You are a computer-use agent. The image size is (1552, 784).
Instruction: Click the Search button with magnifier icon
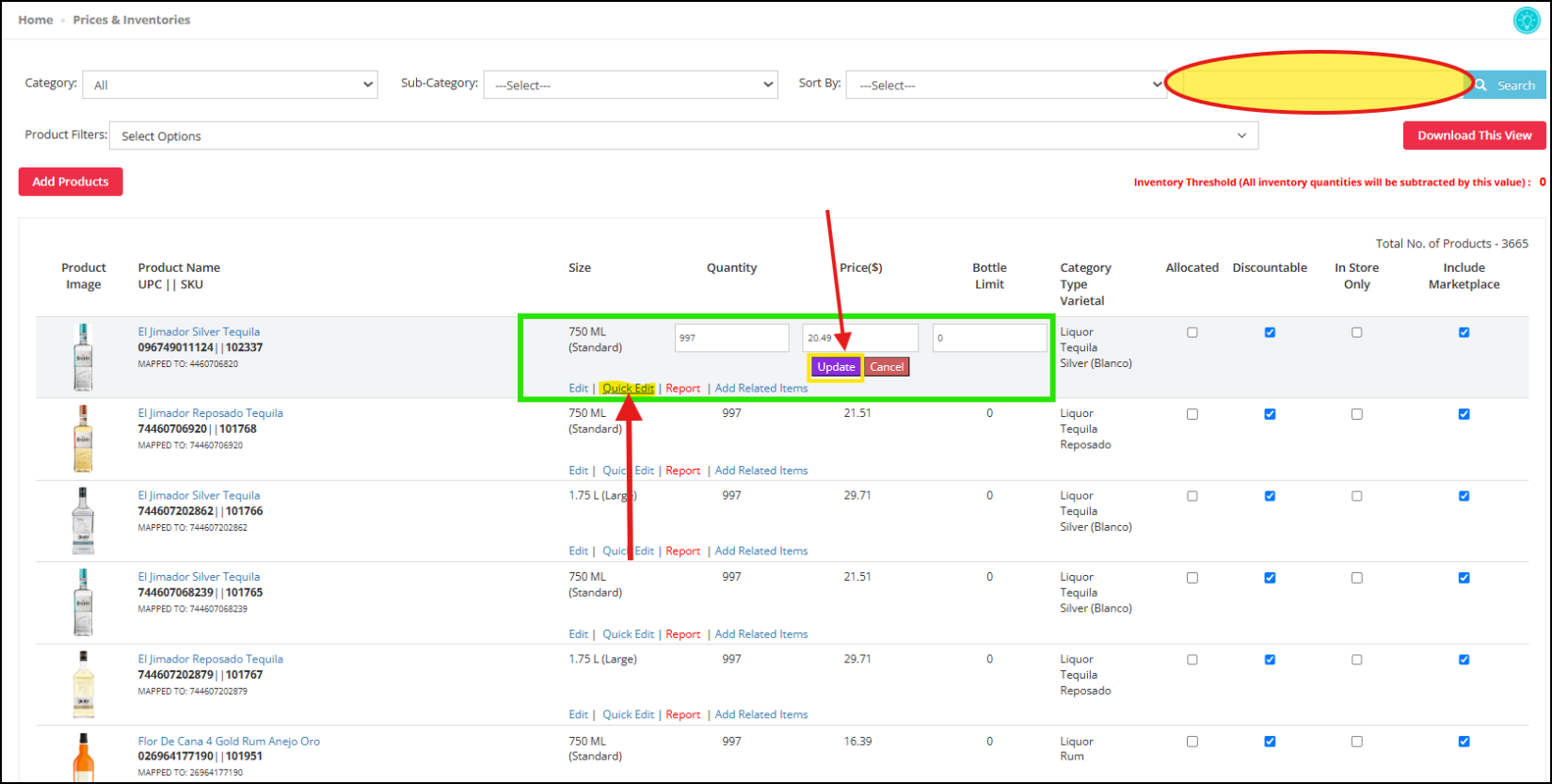pos(1505,85)
